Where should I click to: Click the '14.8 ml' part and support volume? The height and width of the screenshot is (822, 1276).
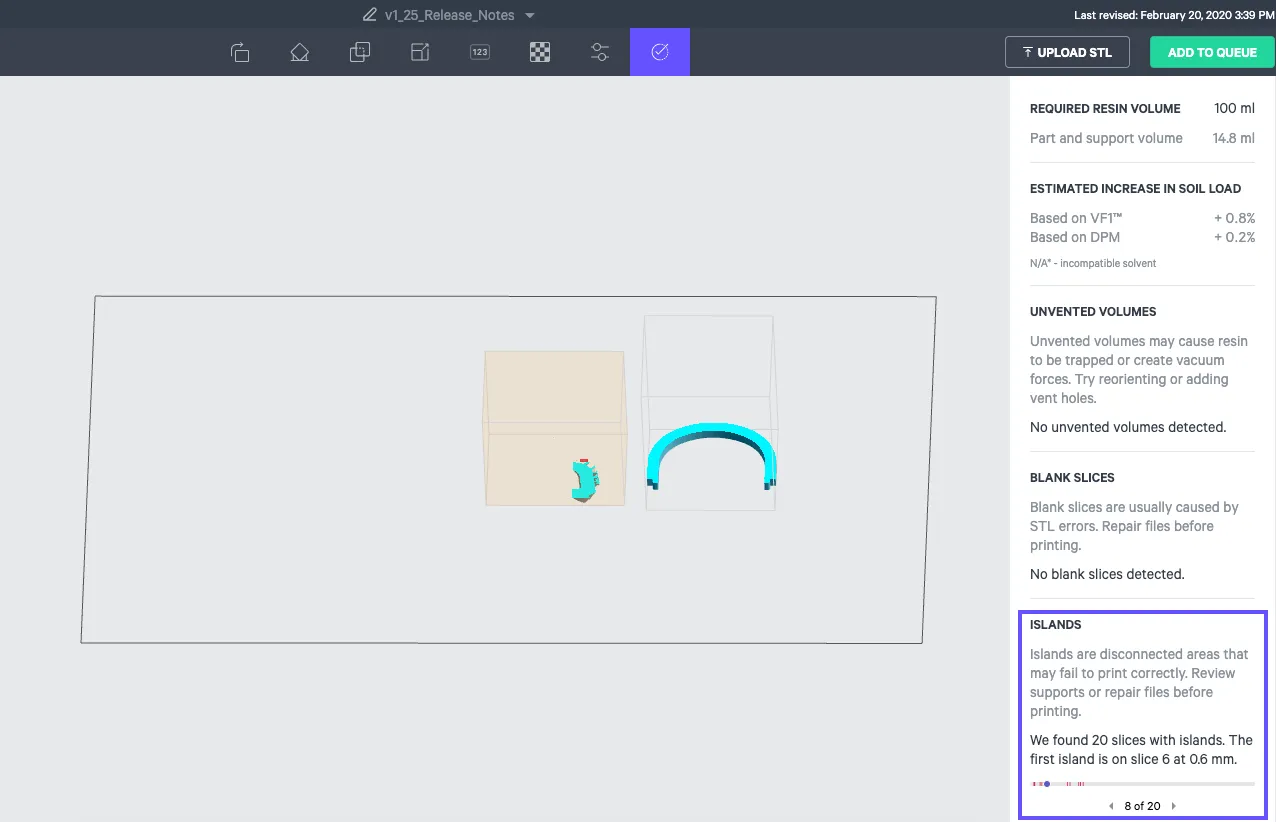pyautogui.click(x=1234, y=138)
